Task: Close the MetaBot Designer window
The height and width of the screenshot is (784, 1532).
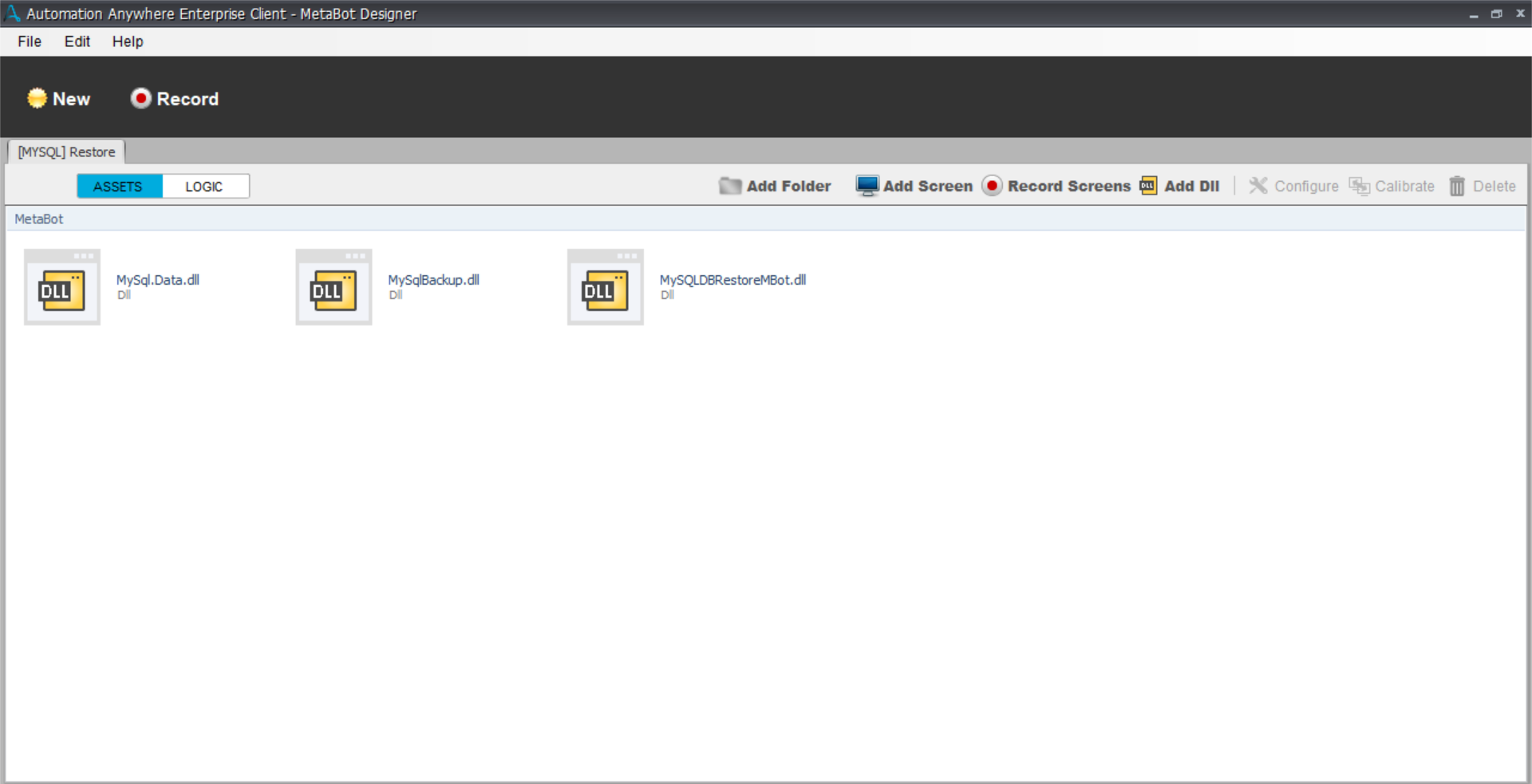Action: 1520,14
